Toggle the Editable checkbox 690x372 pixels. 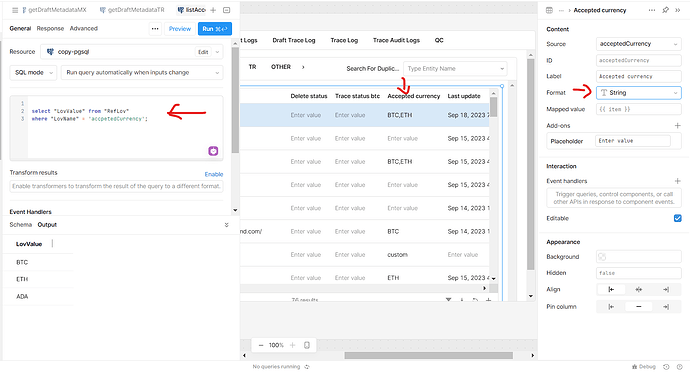[677, 218]
